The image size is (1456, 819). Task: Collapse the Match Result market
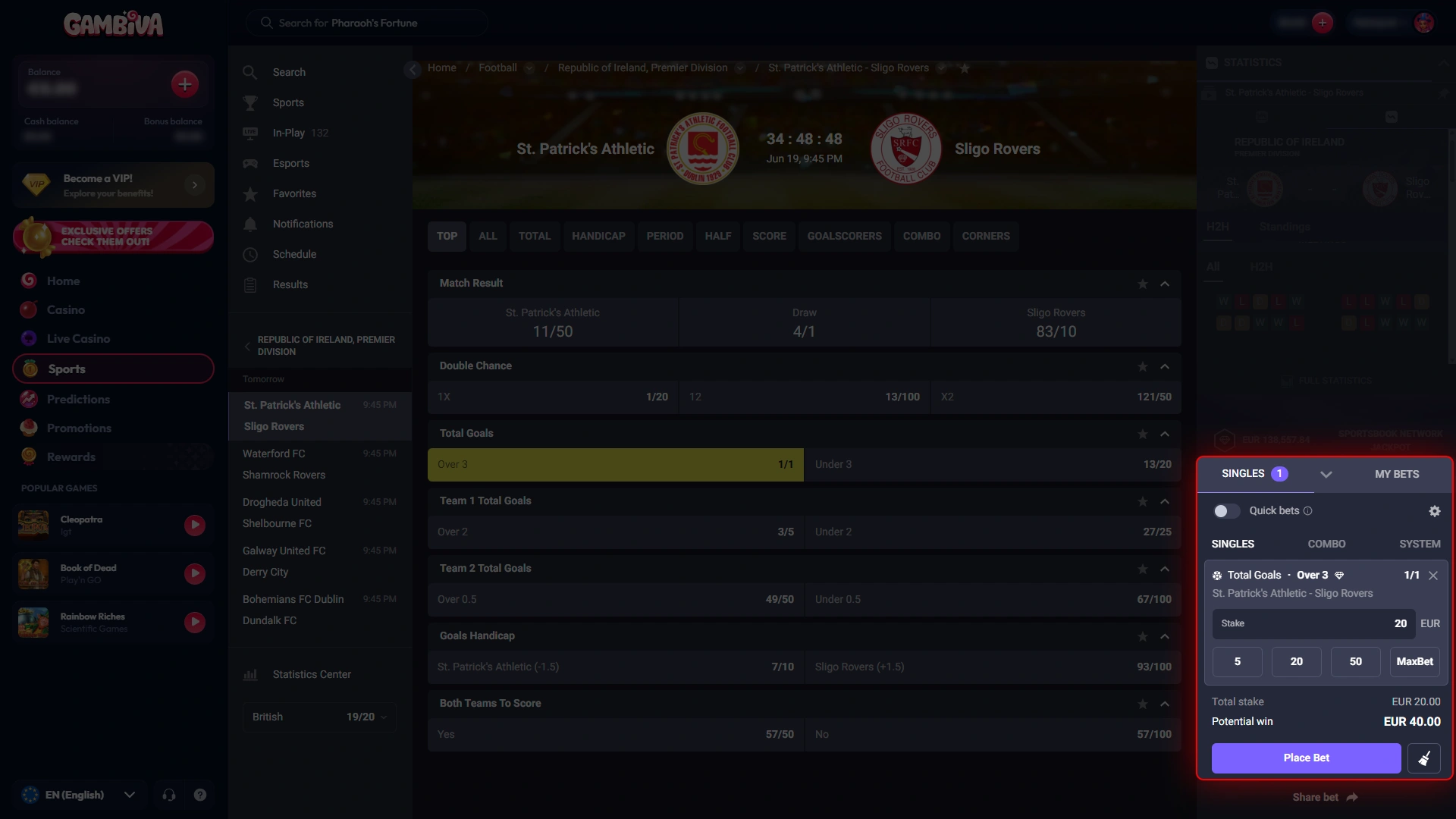pyautogui.click(x=1165, y=284)
